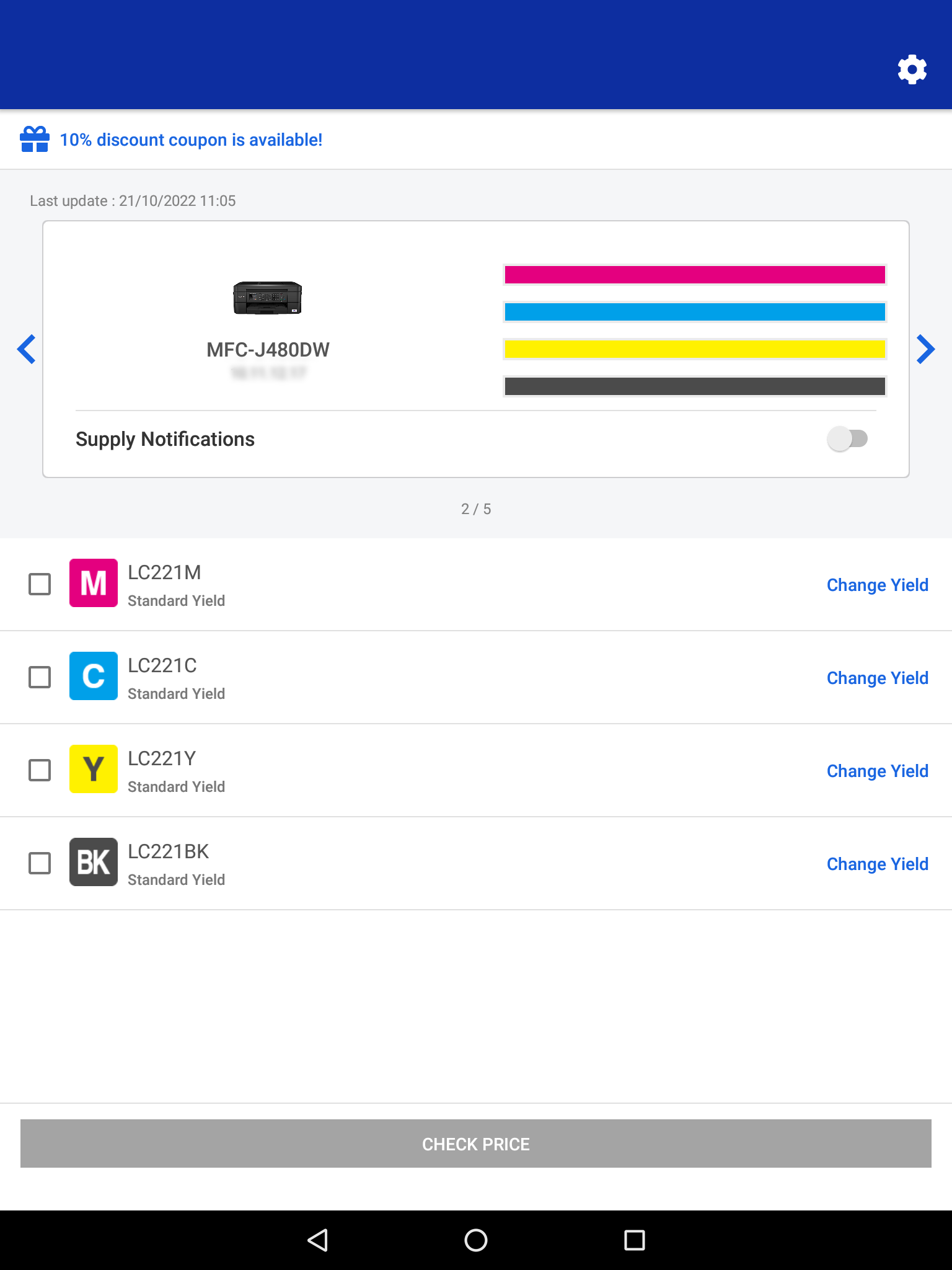
Task: Tap the 10% discount coupon link
Action: coord(191,140)
